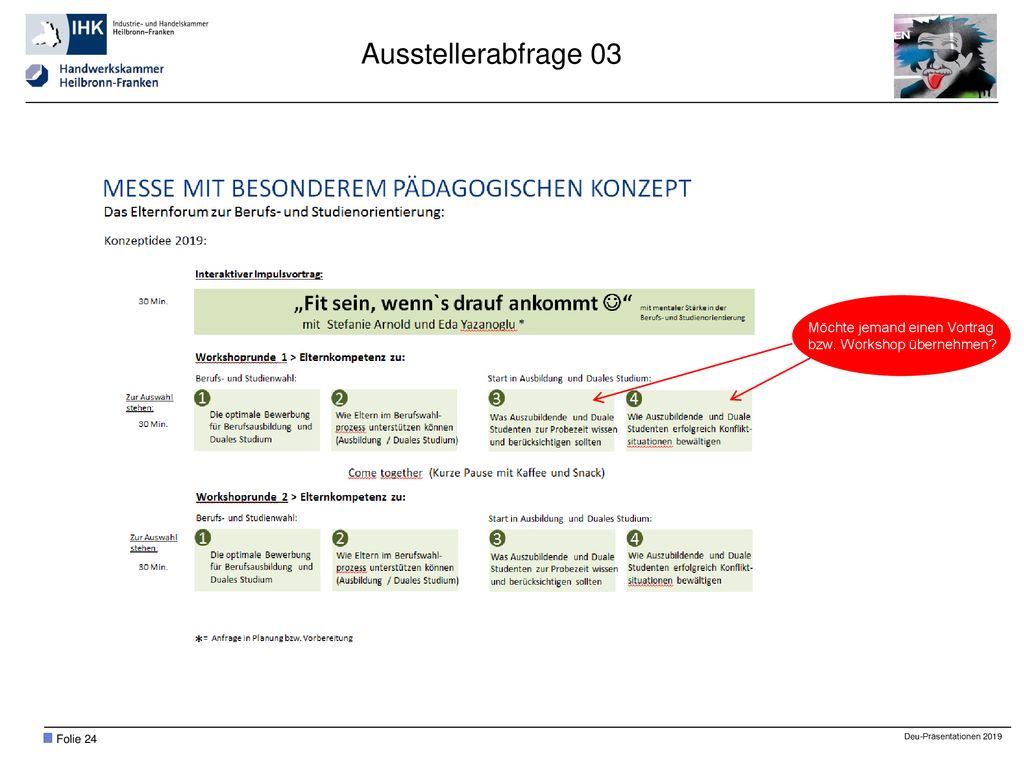This screenshot has height=768, width=1024.
Task: Click the "Anfrage in Planung bzw. Vorbereitung" footnote
Action: coord(274,638)
